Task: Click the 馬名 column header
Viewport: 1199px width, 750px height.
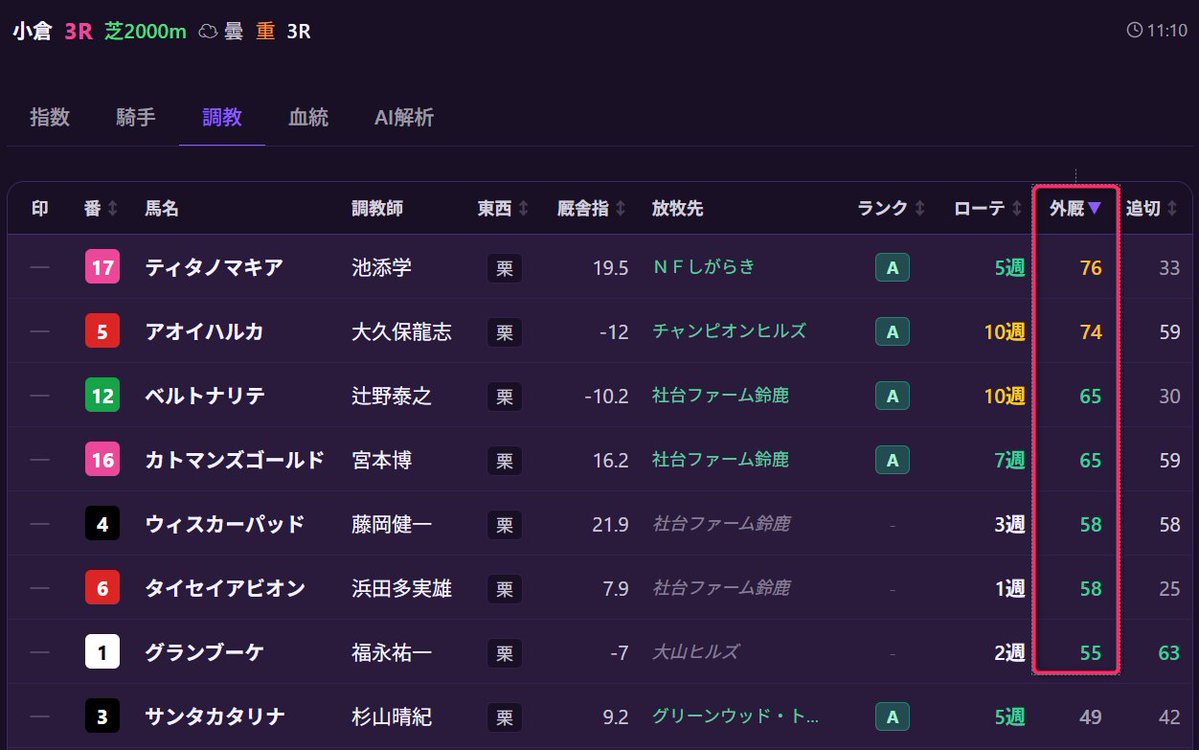Action: (x=161, y=208)
